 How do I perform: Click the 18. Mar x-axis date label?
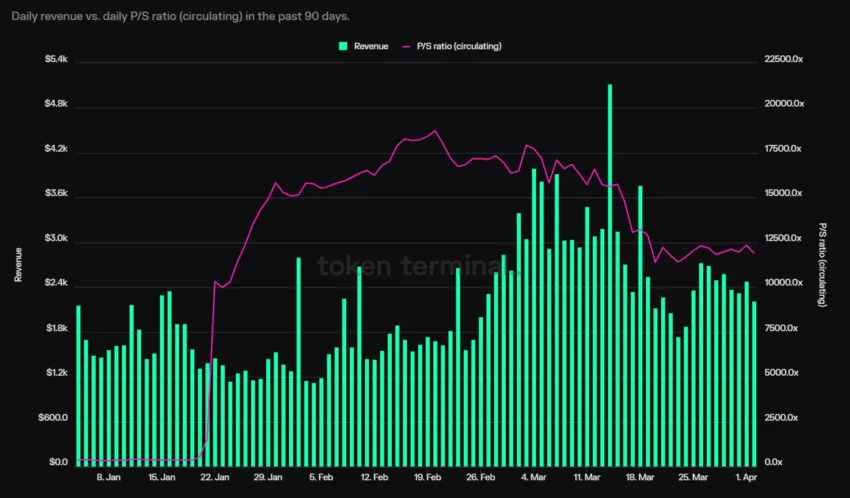(x=638, y=478)
